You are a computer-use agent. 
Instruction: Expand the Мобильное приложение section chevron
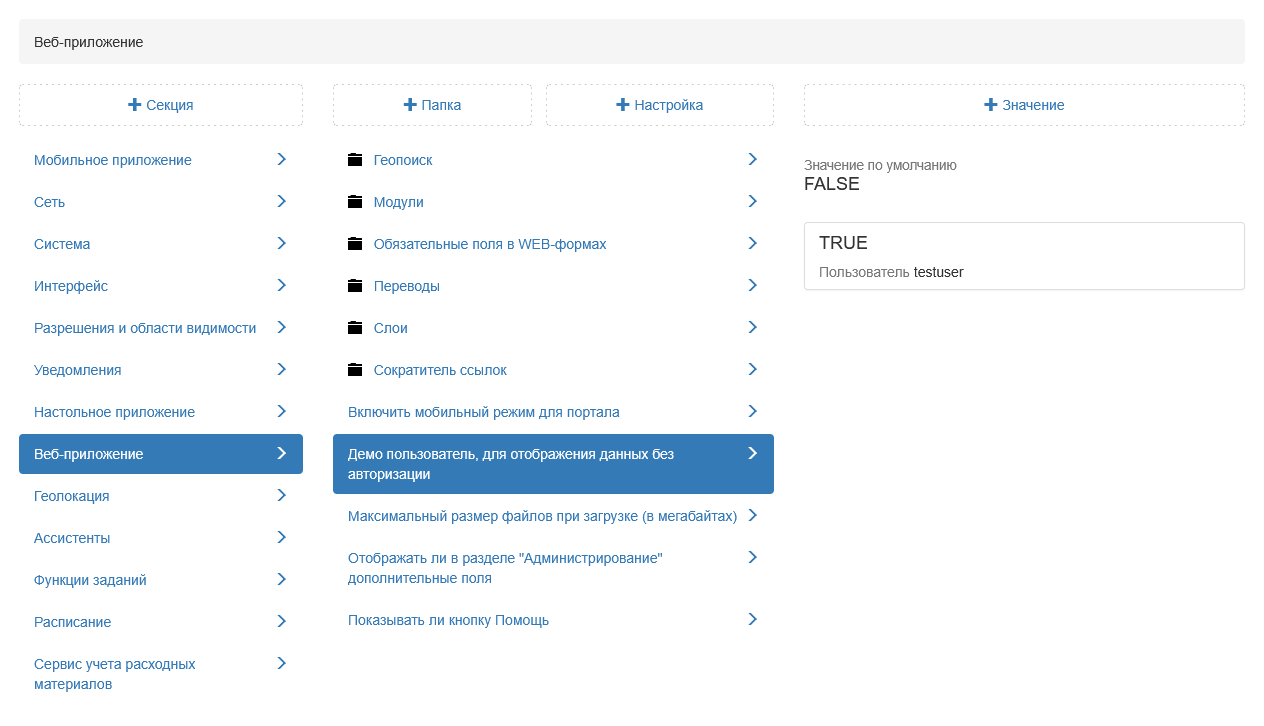(x=282, y=159)
